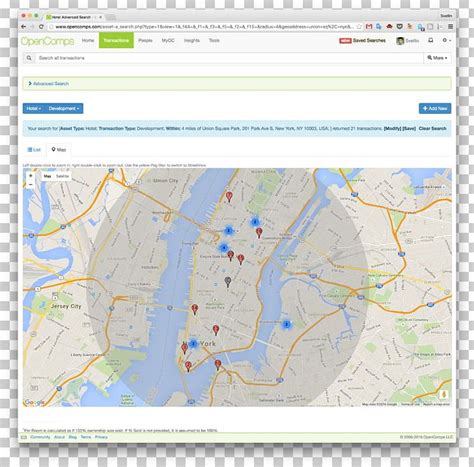Open the Gmail extension icon
The height and width of the screenshot is (467, 474).
pos(369,26)
